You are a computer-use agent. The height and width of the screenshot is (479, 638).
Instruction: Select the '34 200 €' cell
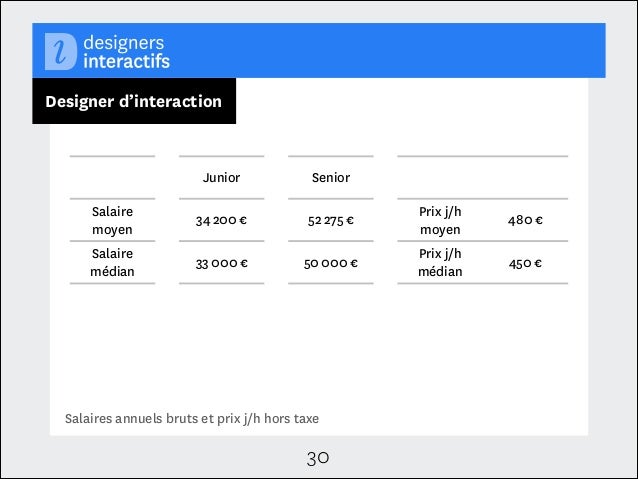pyautogui.click(x=221, y=220)
